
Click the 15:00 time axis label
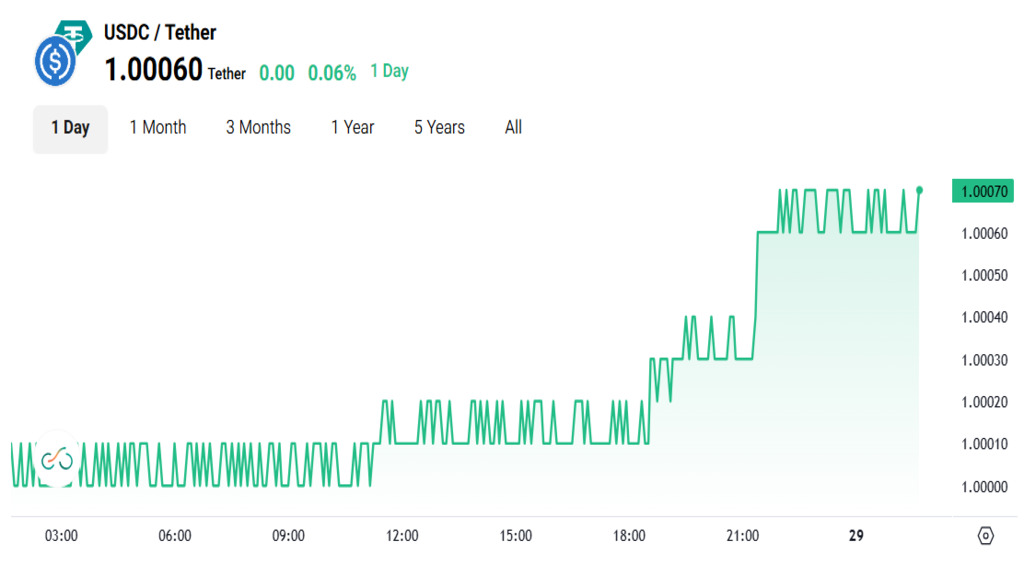click(516, 536)
